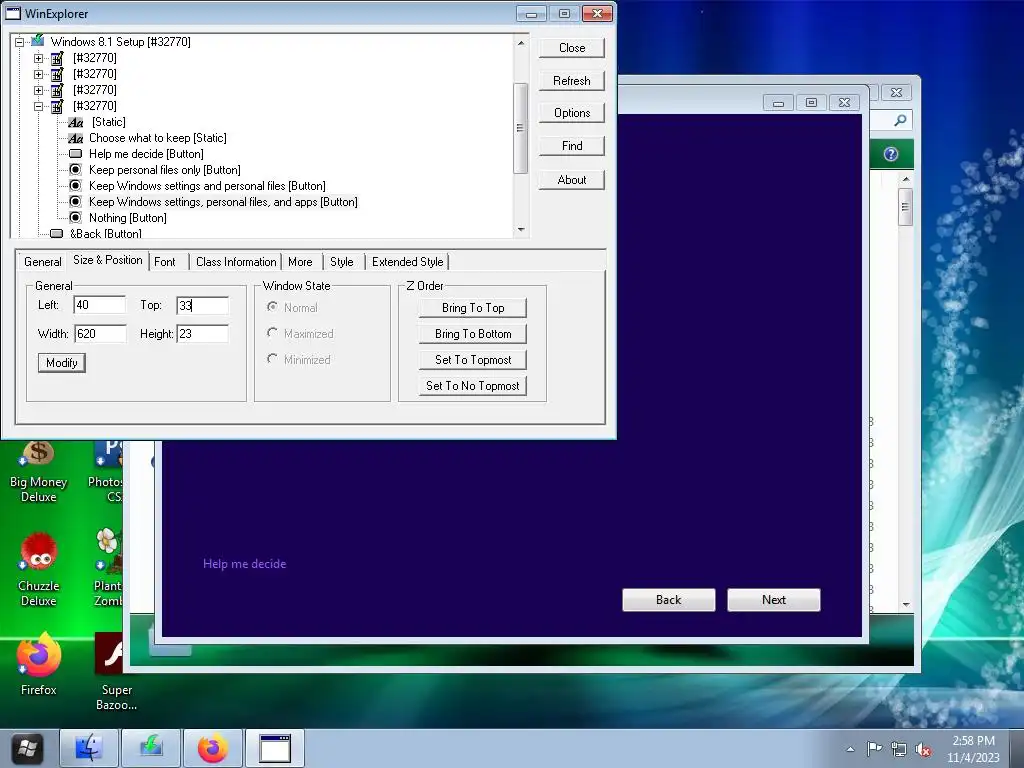Click the muted volume tray icon
1024x768 pixels.
point(923,750)
